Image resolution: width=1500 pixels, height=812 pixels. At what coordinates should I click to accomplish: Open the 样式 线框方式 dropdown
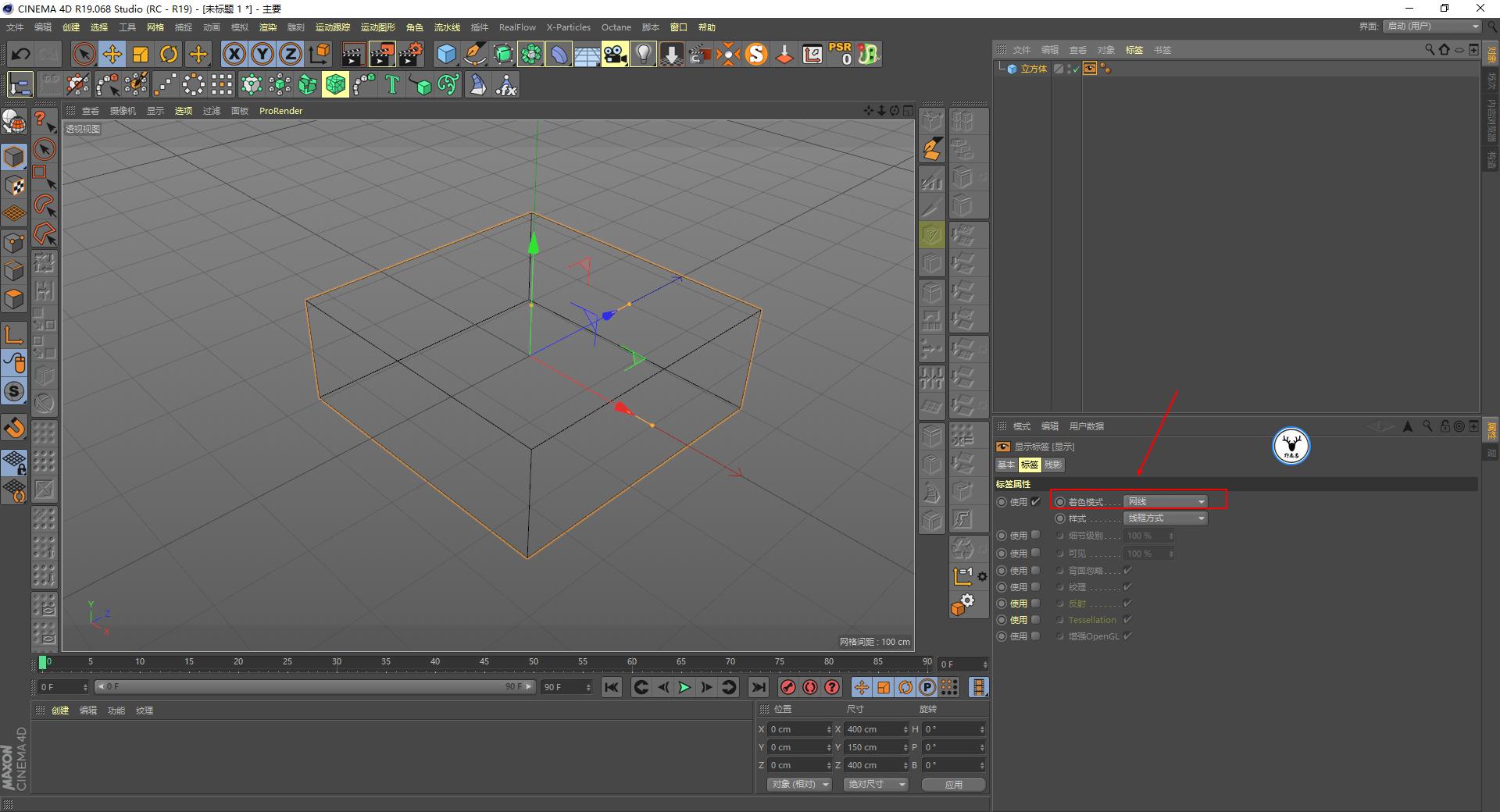coord(1165,518)
